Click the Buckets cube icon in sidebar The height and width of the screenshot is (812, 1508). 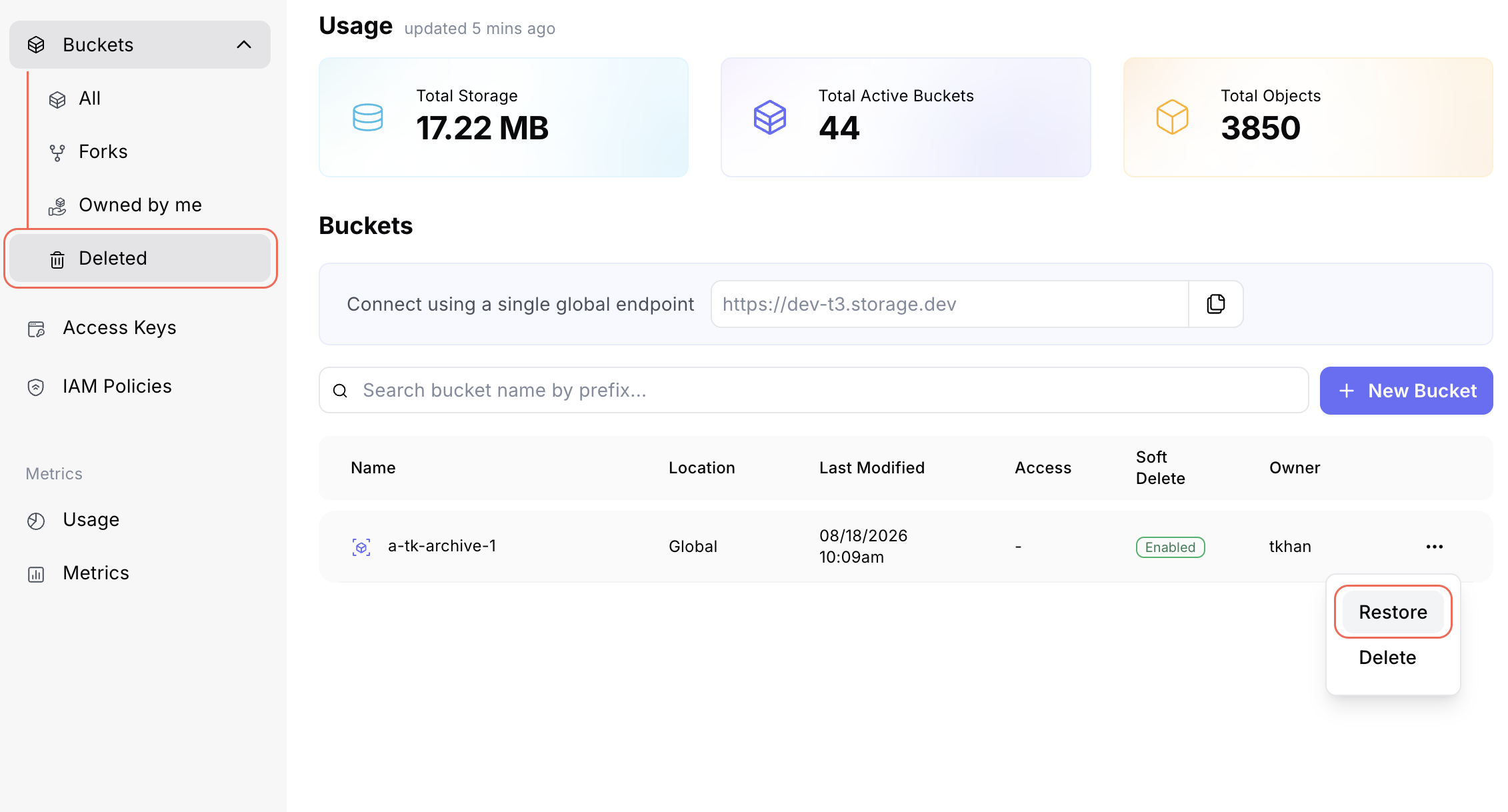tap(36, 45)
